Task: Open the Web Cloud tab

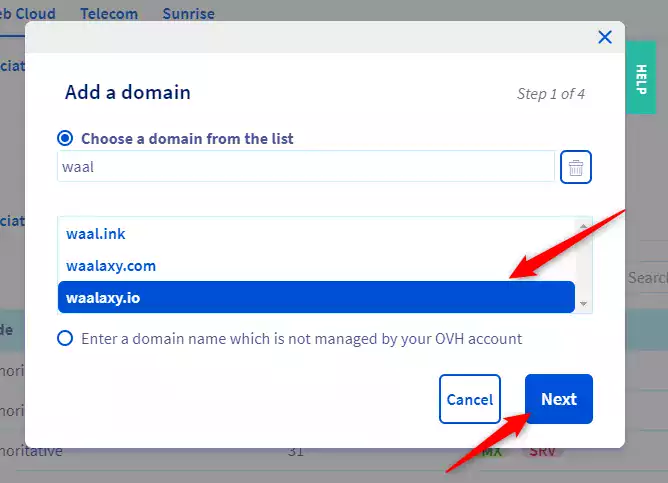Action: pyautogui.click(x=28, y=14)
